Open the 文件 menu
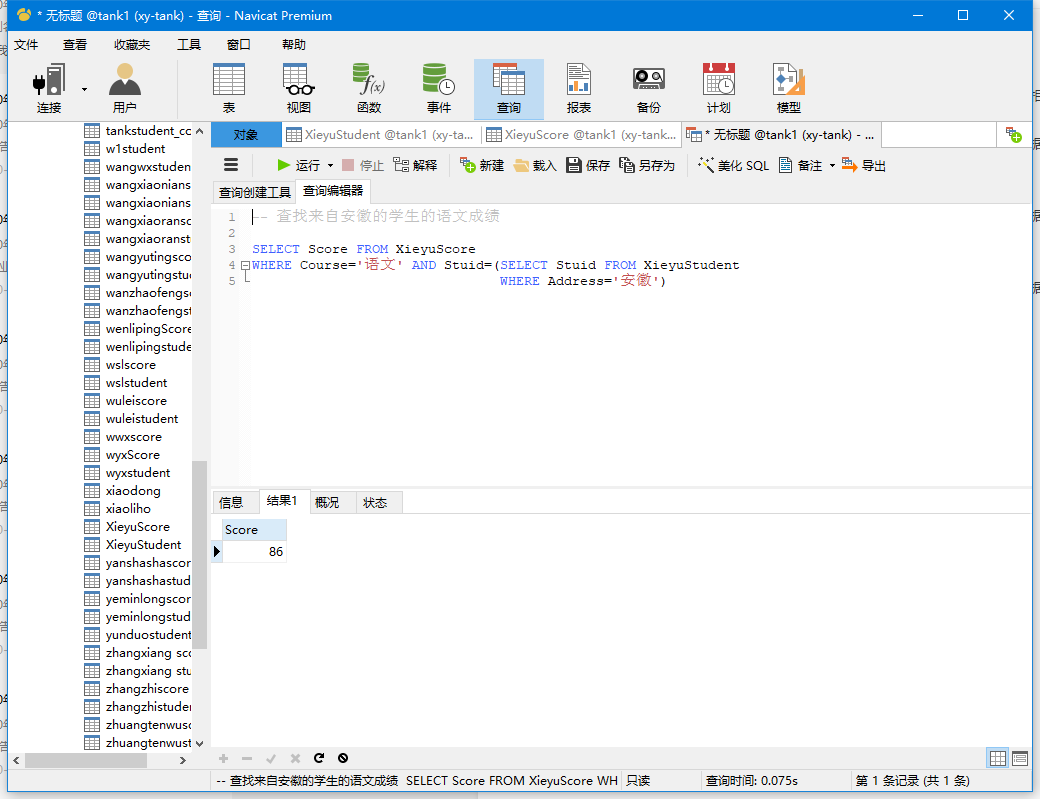 26,44
